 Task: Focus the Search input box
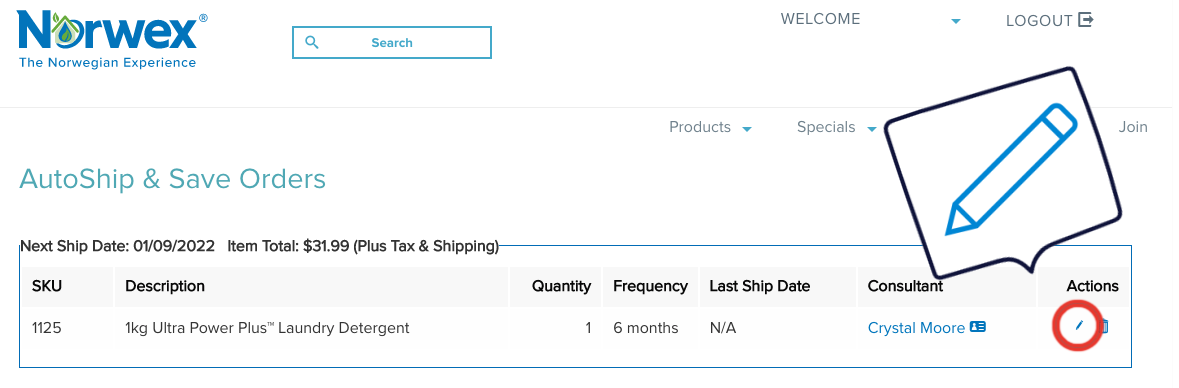(x=392, y=42)
